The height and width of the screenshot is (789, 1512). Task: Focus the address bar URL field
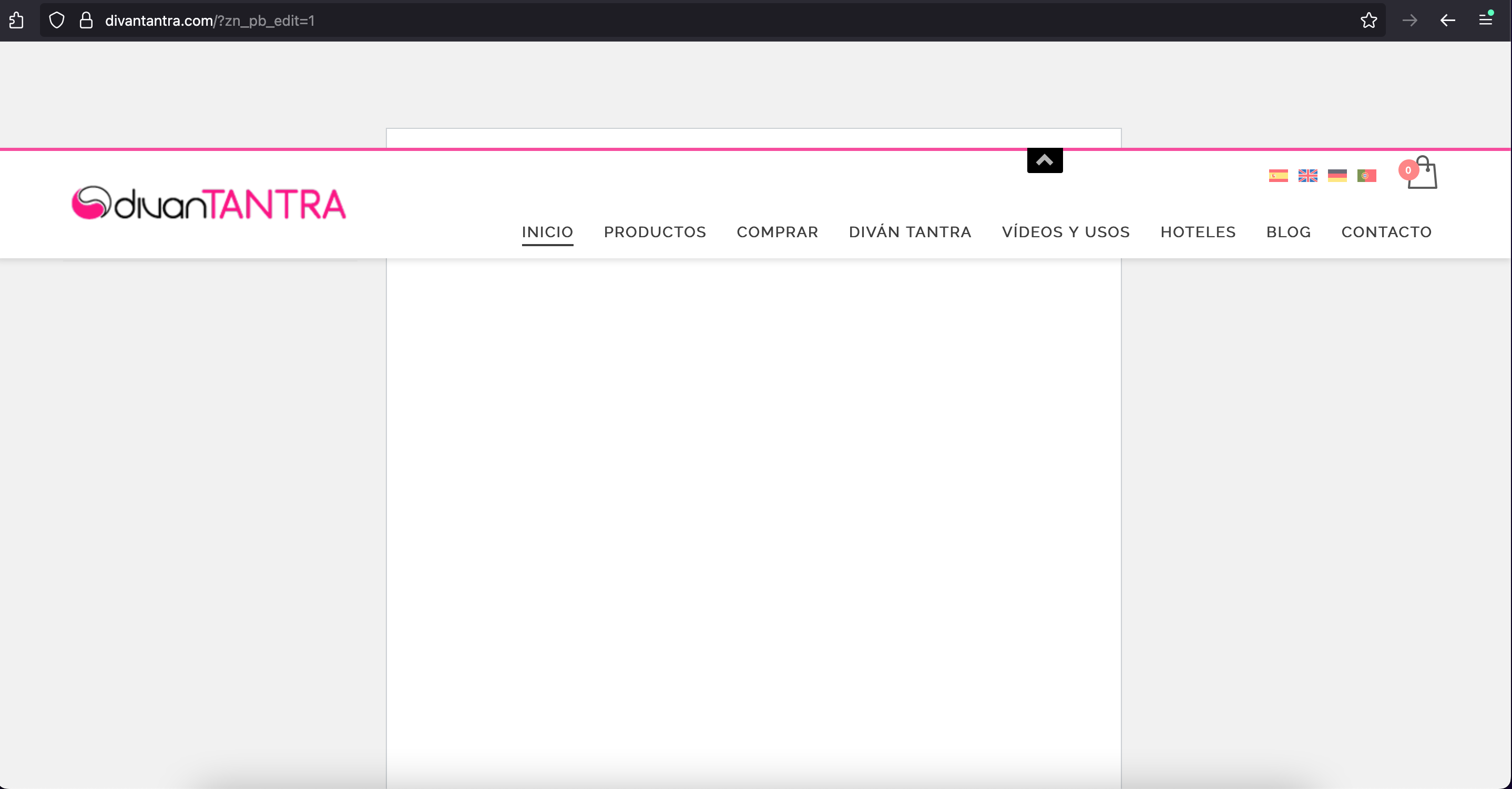[712, 21]
